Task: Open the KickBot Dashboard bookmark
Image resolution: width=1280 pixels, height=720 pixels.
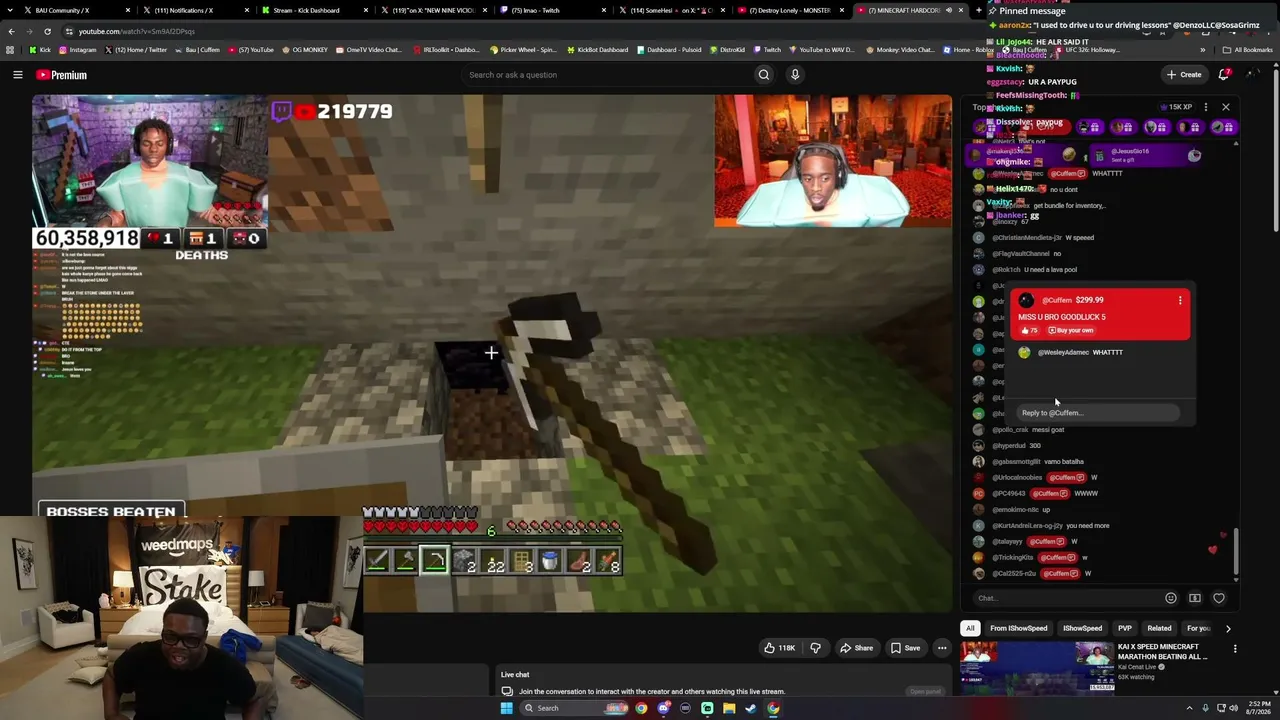Action: click(596, 50)
